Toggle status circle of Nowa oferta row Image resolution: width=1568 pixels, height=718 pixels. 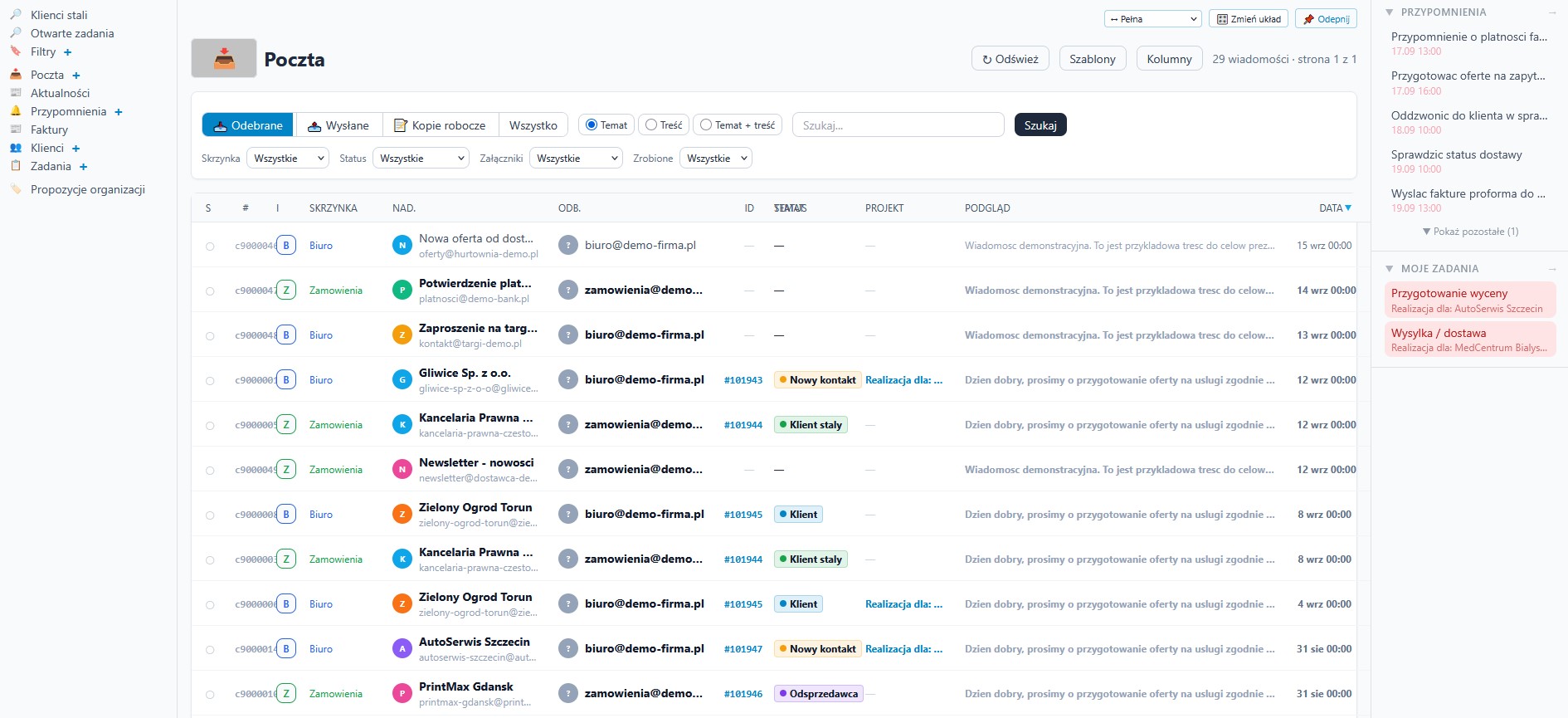(x=210, y=247)
